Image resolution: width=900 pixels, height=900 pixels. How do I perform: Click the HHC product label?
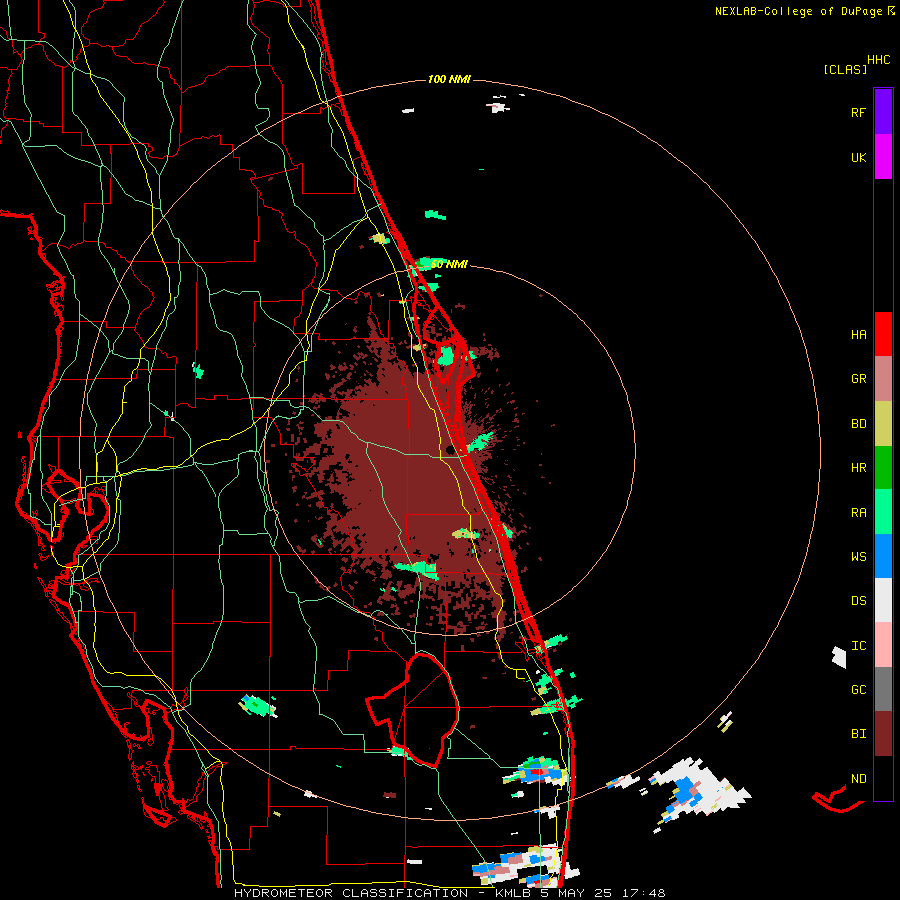878,60
